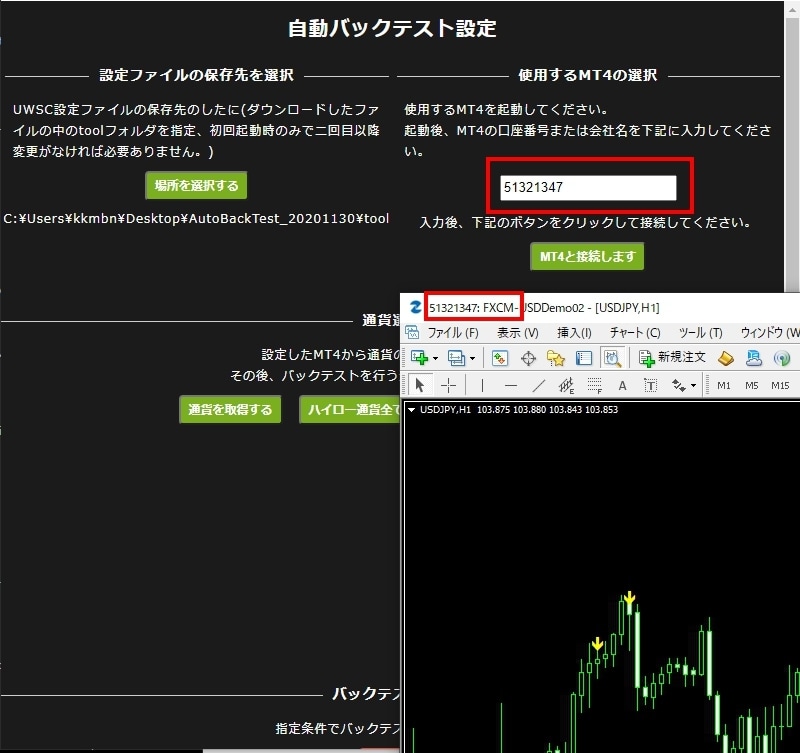Select the Trendline drawing tool
Image resolution: width=800 pixels, height=753 pixels.
point(539,386)
